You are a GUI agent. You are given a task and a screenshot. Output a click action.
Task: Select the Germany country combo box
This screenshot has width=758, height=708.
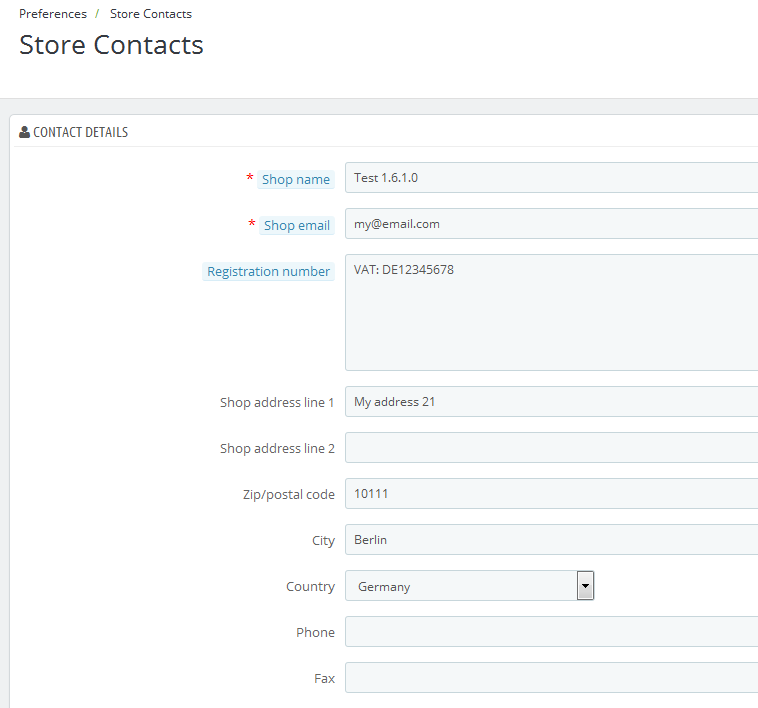[469, 586]
